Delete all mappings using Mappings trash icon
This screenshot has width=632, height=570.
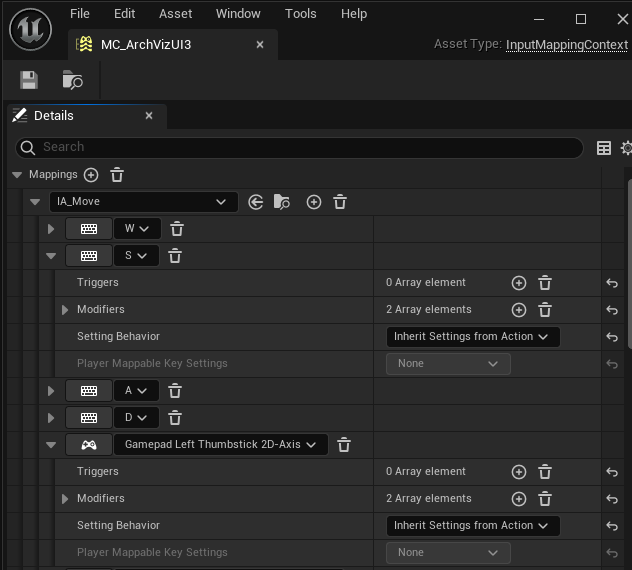pos(117,175)
